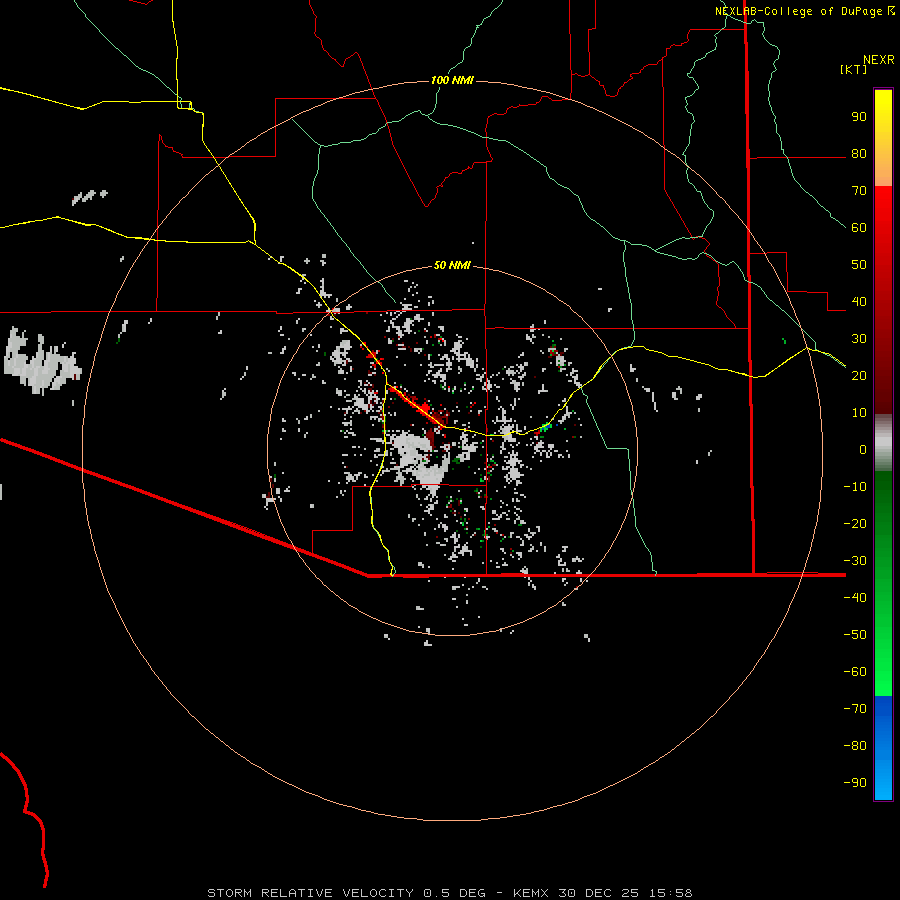Click the -70 scale label

pyautogui.click(x=855, y=709)
